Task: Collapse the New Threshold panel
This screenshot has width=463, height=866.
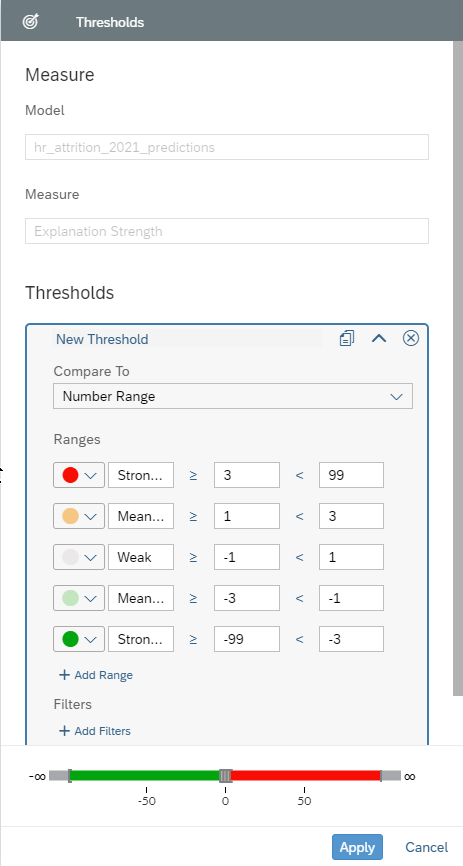Action: [379, 338]
